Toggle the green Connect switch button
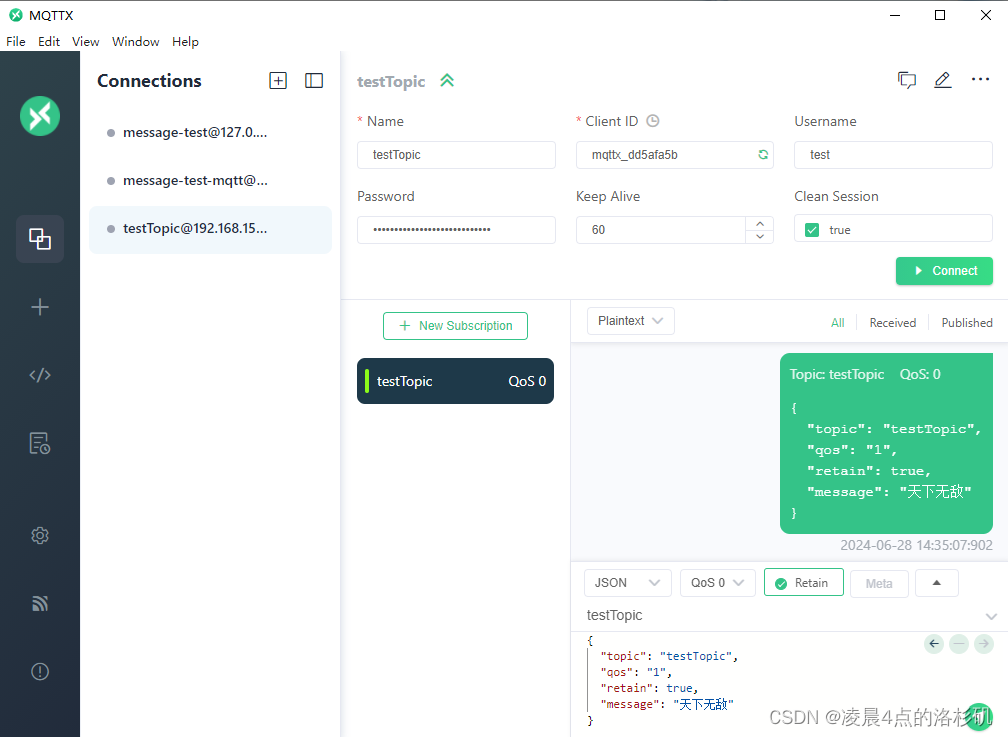 point(944,270)
